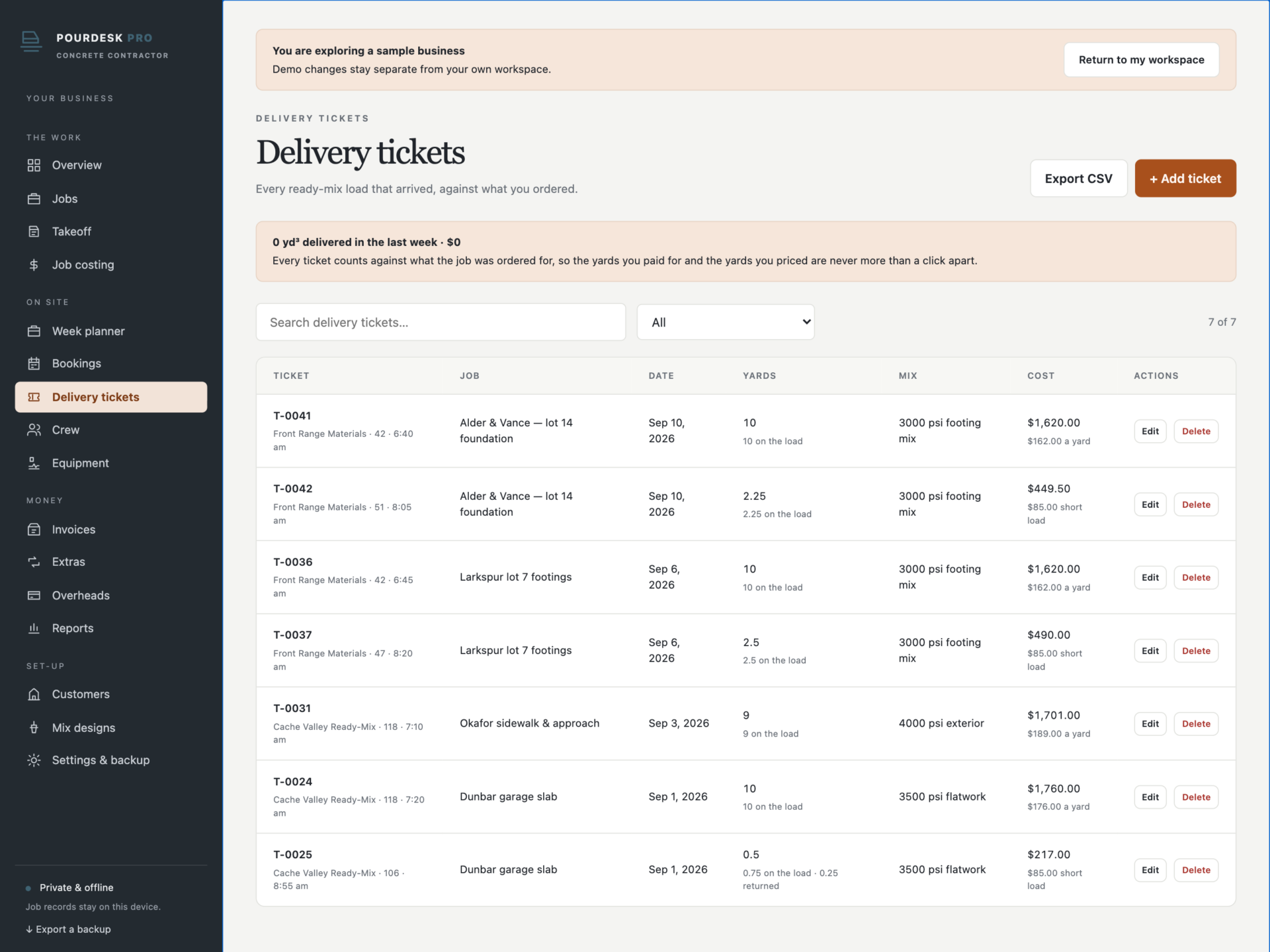Click the '7 of 7' count
The image size is (1270, 952).
(x=1222, y=322)
